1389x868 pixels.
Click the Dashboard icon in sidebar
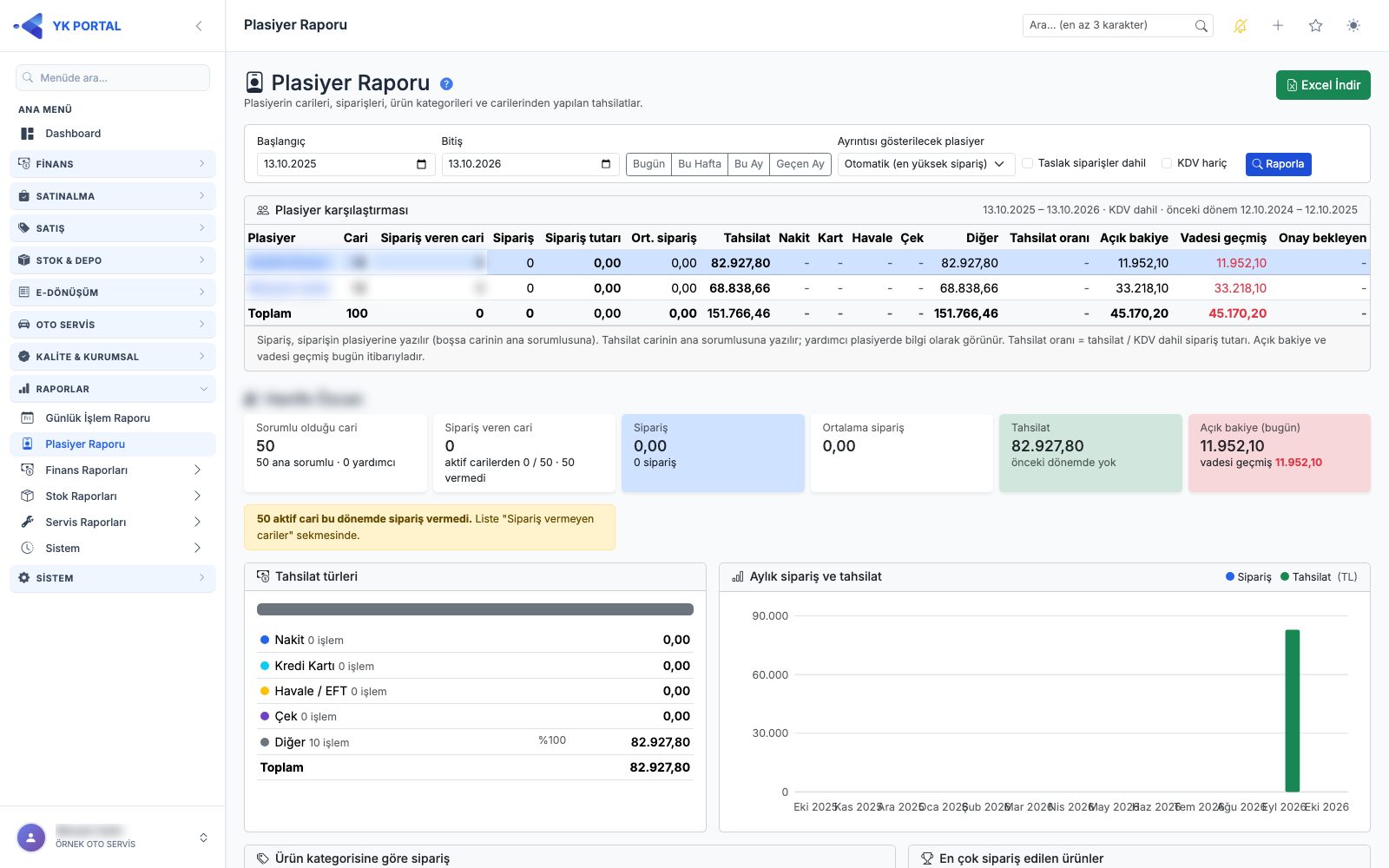[x=28, y=134]
